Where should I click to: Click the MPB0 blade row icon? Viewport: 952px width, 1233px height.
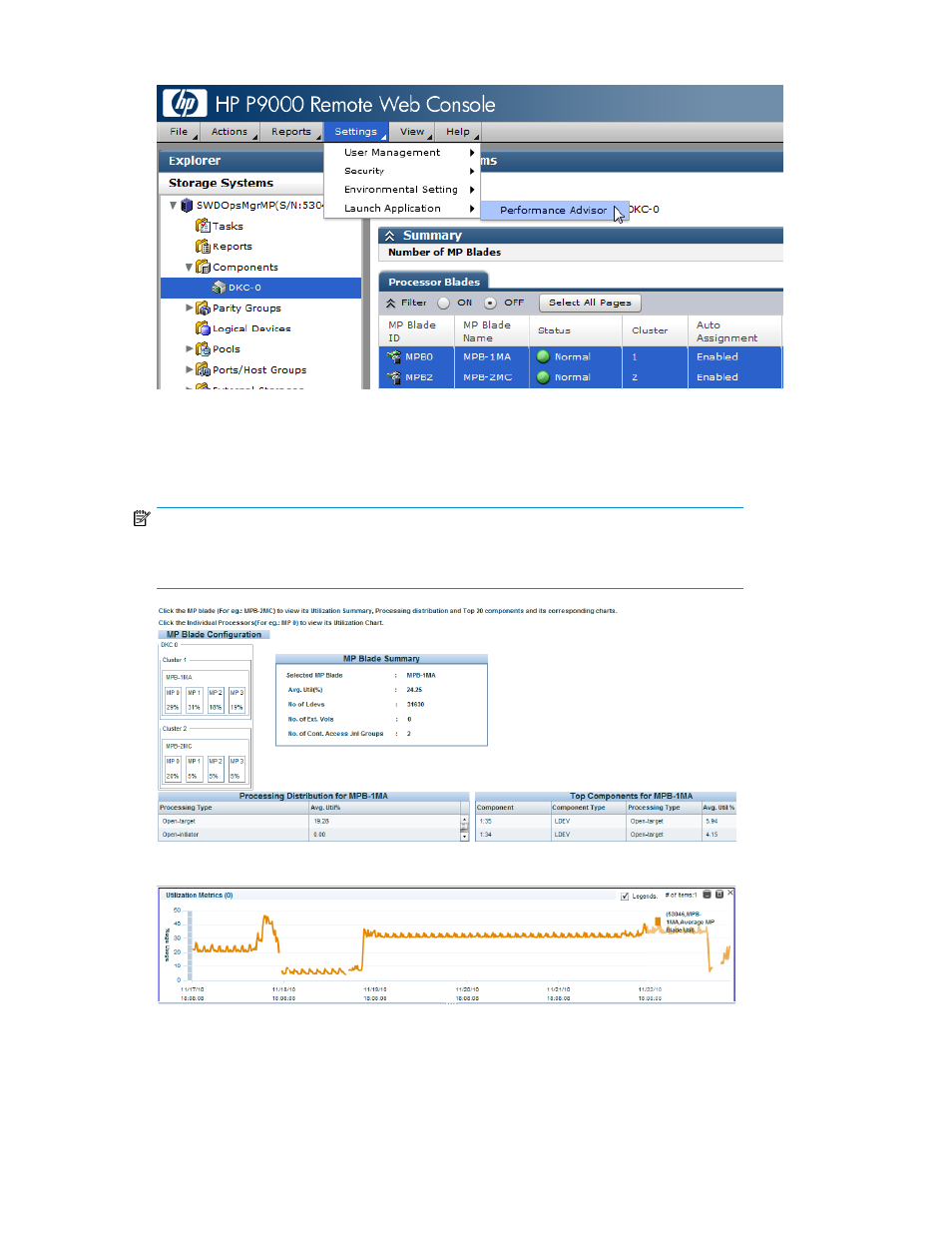pyautogui.click(x=394, y=357)
